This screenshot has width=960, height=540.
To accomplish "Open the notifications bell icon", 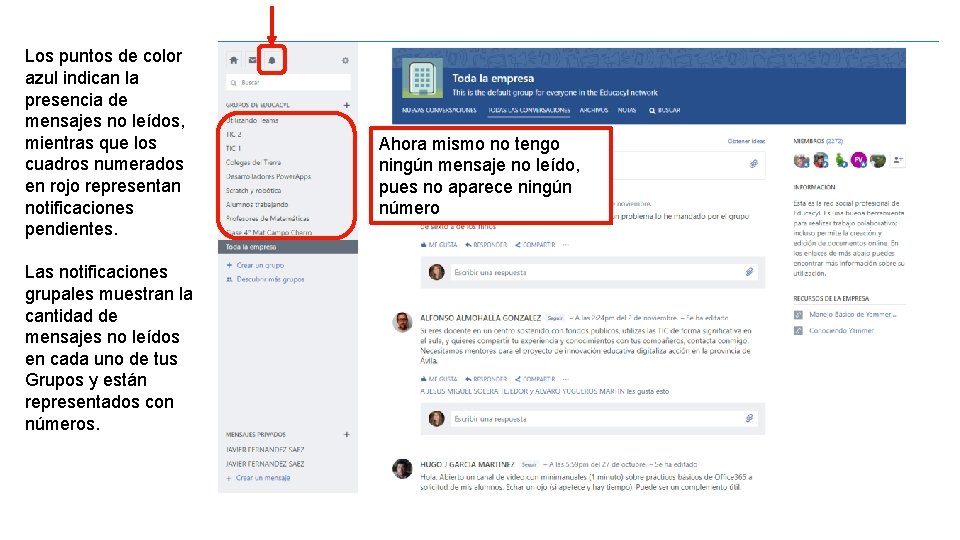I will tap(272, 60).
